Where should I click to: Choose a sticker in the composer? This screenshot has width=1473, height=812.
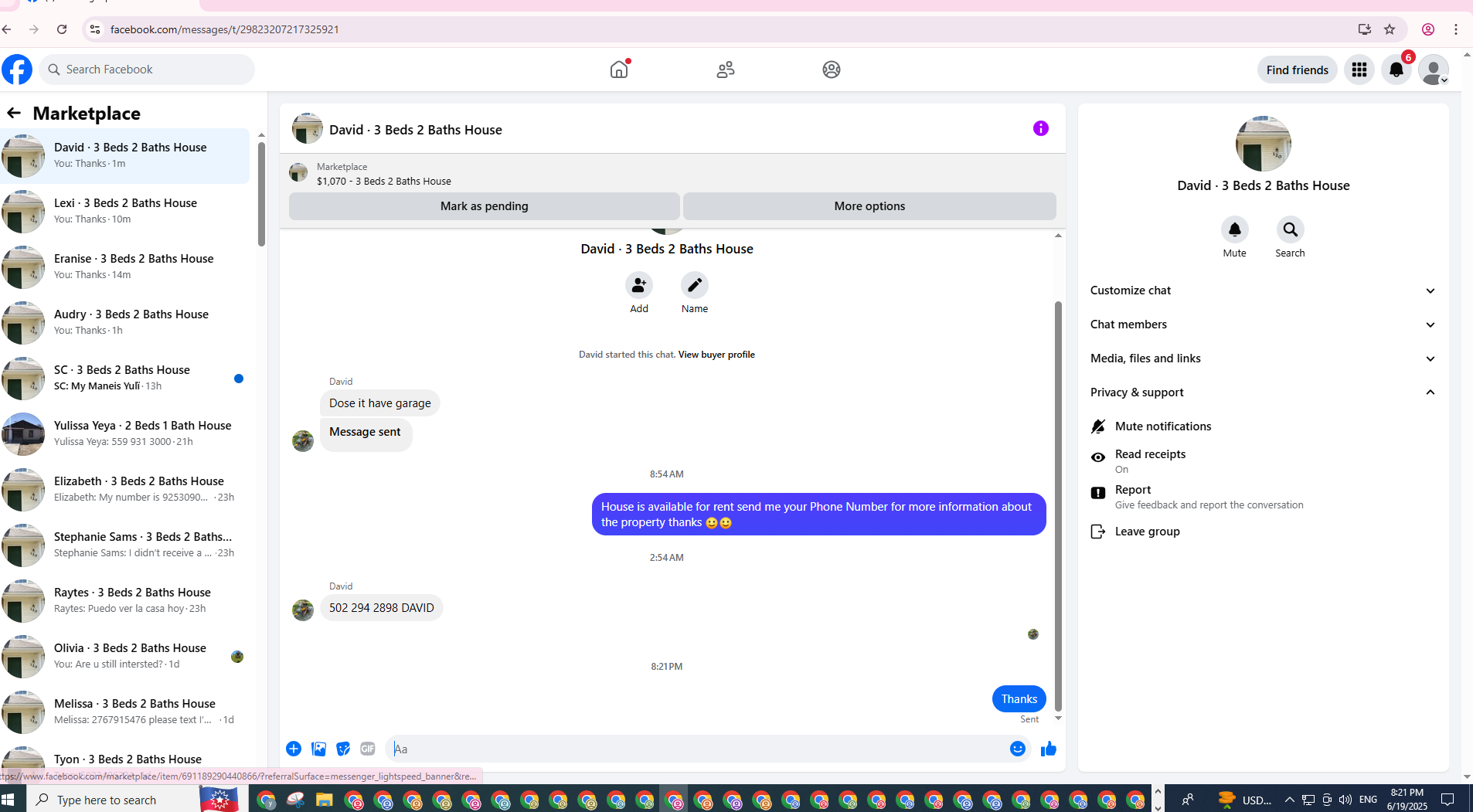(343, 749)
